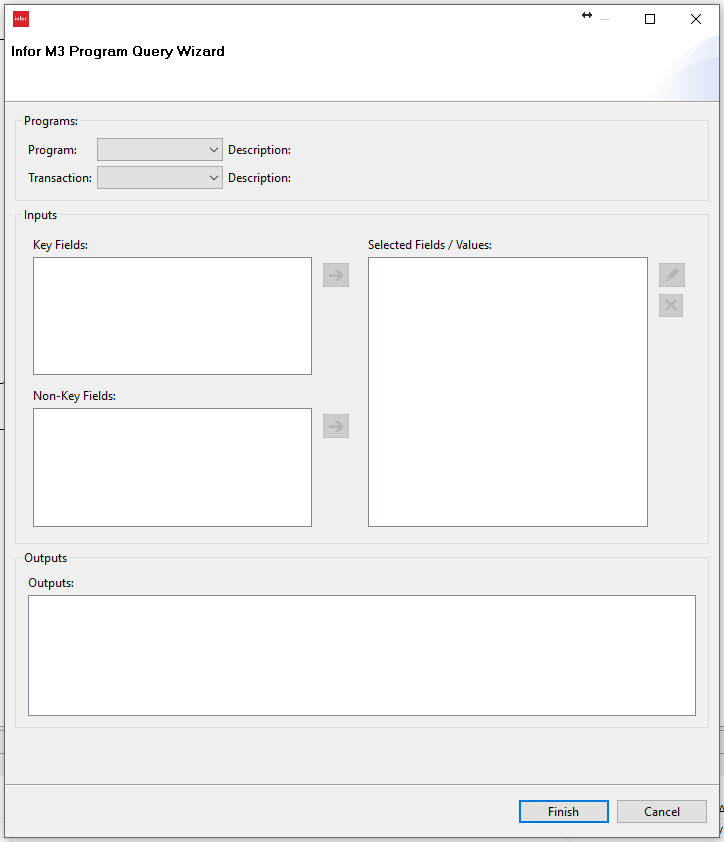Click the double-headed arrow icon in title bar
Viewport: 724px width, 842px height.
tap(587, 15)
